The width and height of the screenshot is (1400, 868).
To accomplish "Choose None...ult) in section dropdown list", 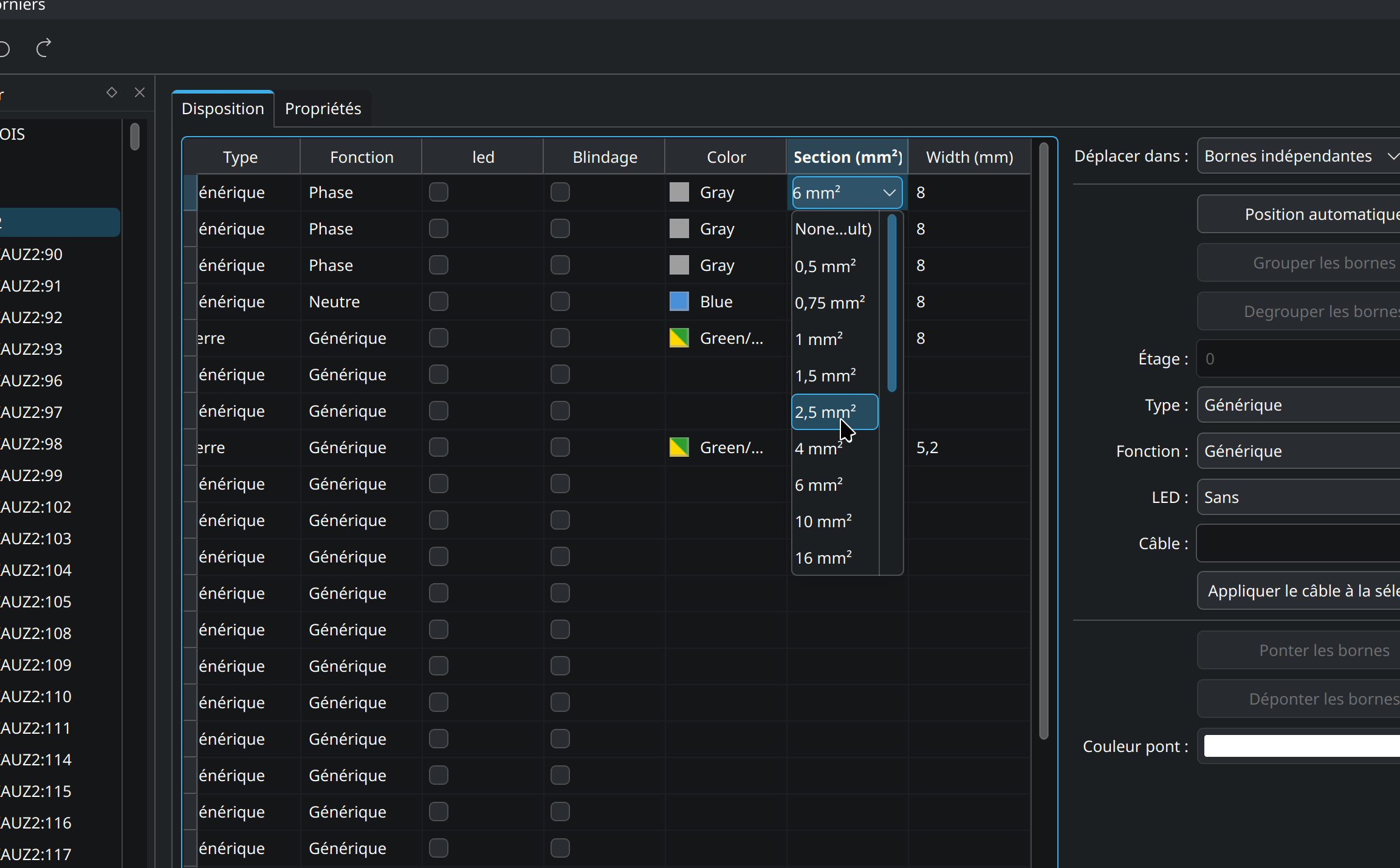I will pyautogui.click(x=835, y=229).
